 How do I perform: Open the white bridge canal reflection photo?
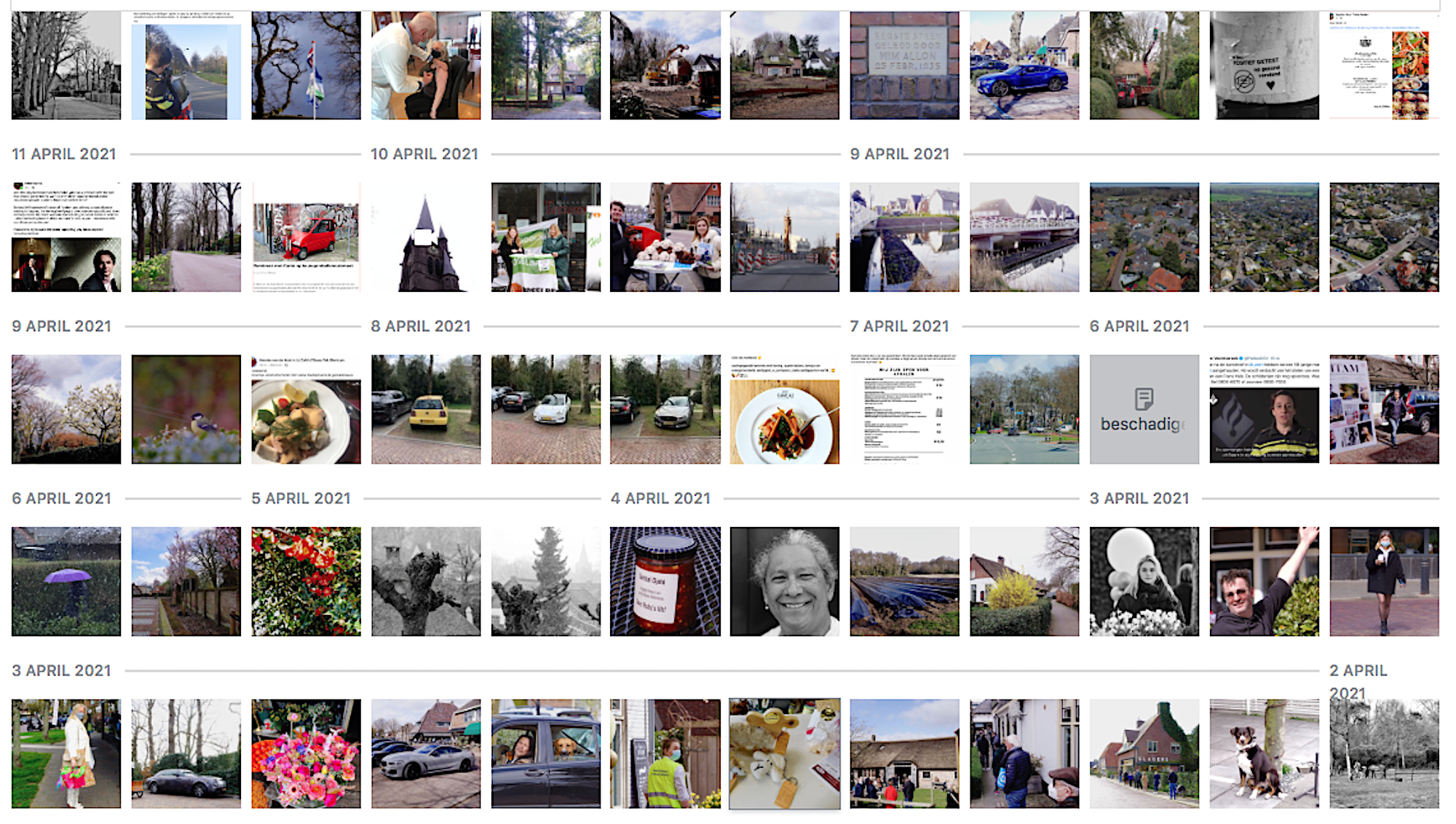[1024, 237]
